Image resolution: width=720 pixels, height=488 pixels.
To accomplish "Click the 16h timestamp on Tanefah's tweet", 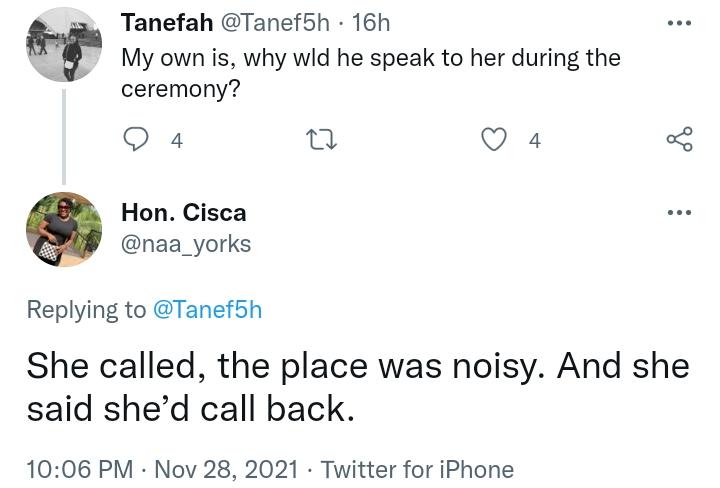I will 371,22.
